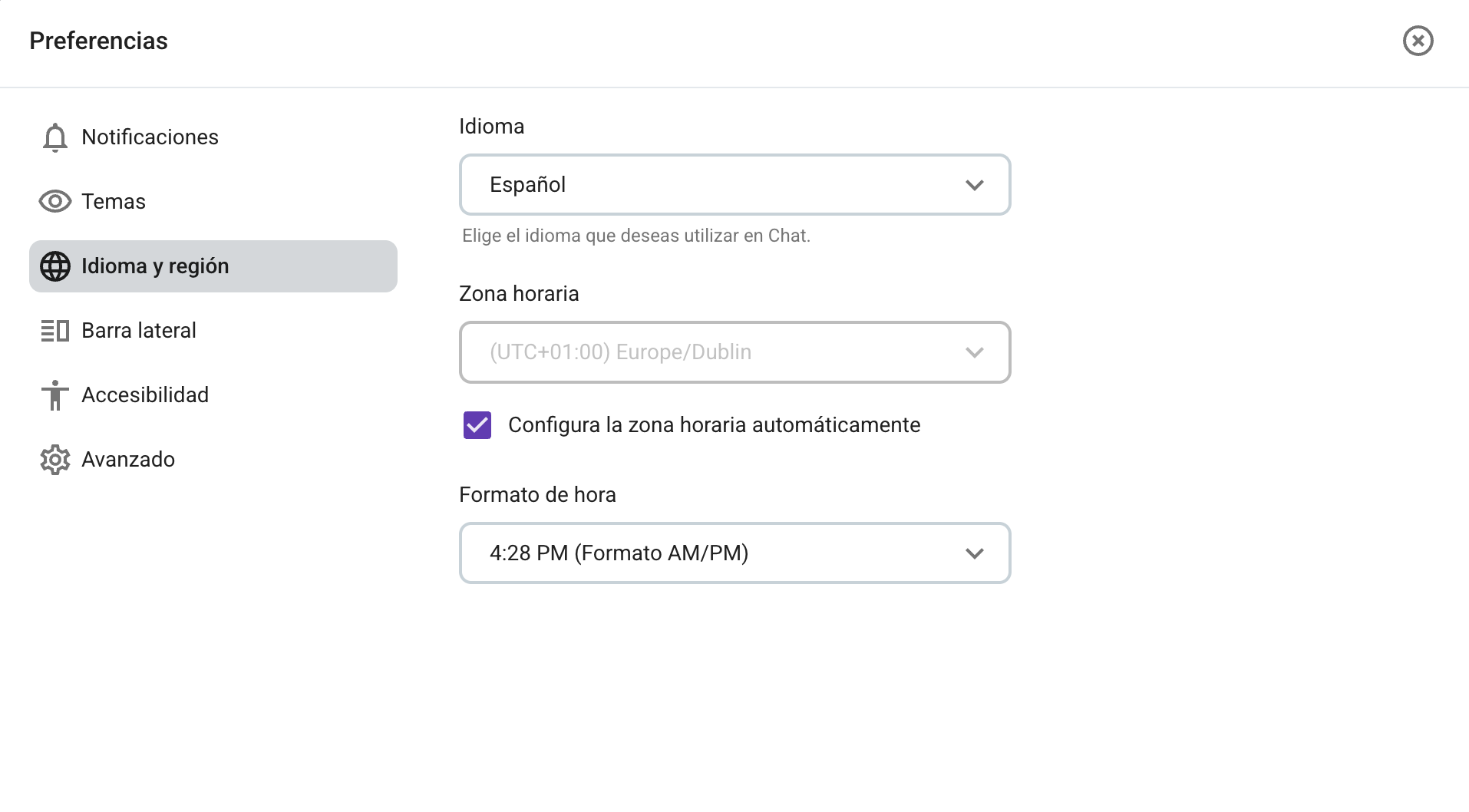Close the Preferencias dialog with the X icon
Screen dimensions: 1469x812
[x=1418, y=41]
